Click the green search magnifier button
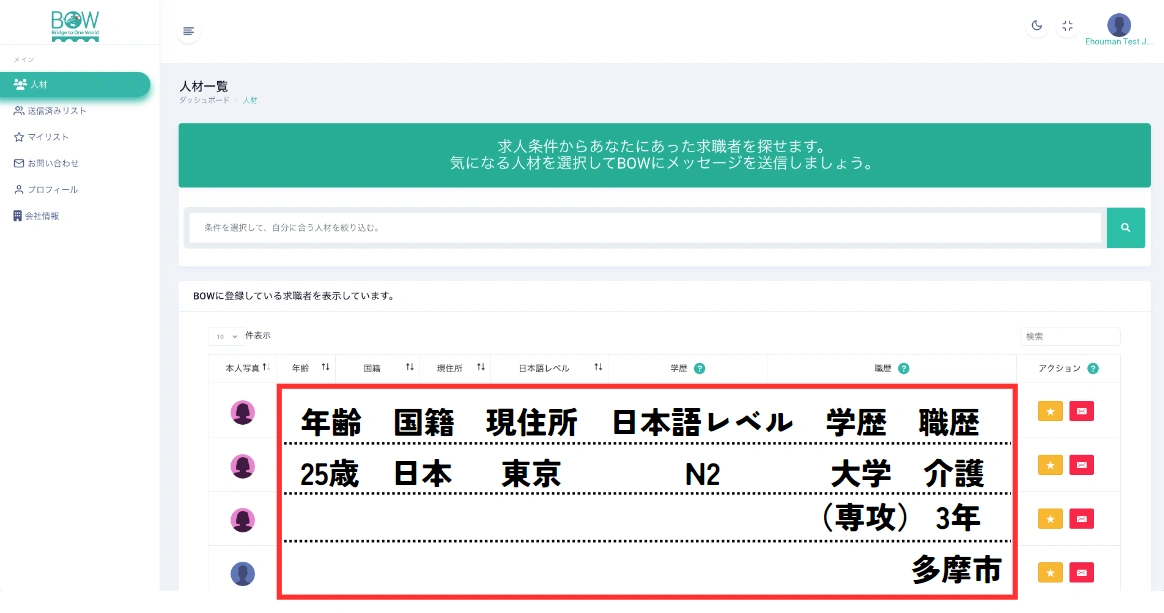 pos(1125,228)
